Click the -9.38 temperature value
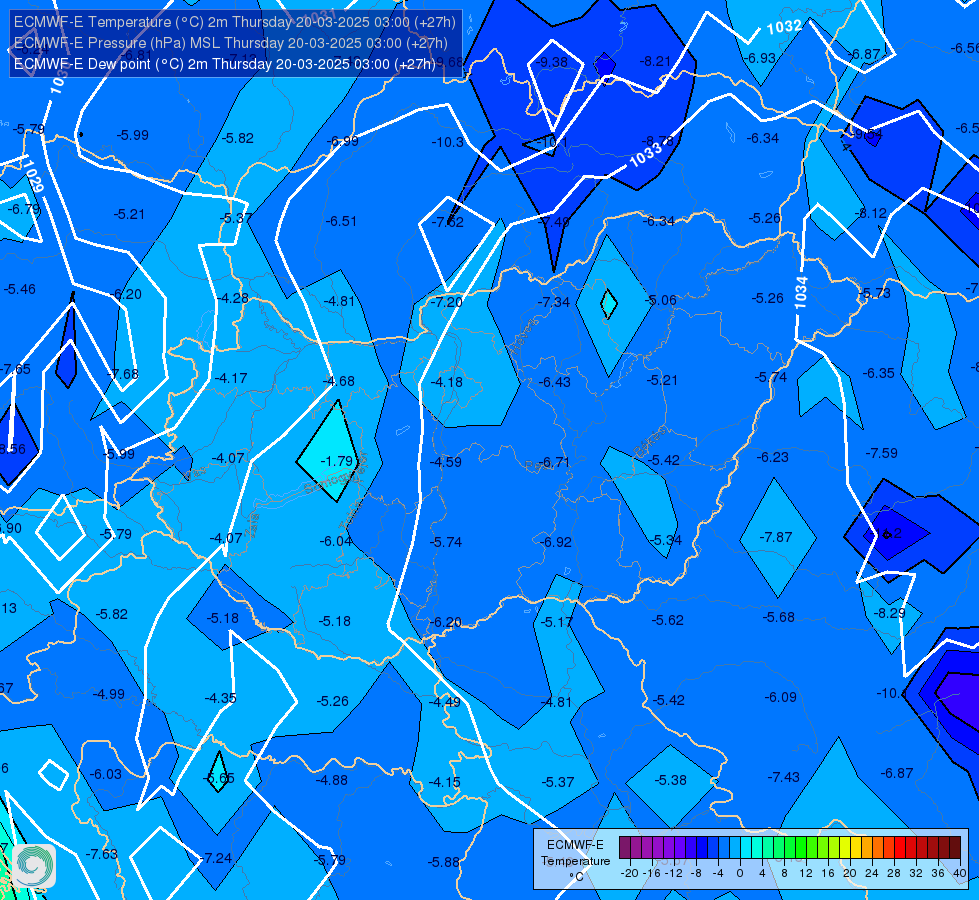The width and height of the screenshot is (979, 900). (552, 62)
